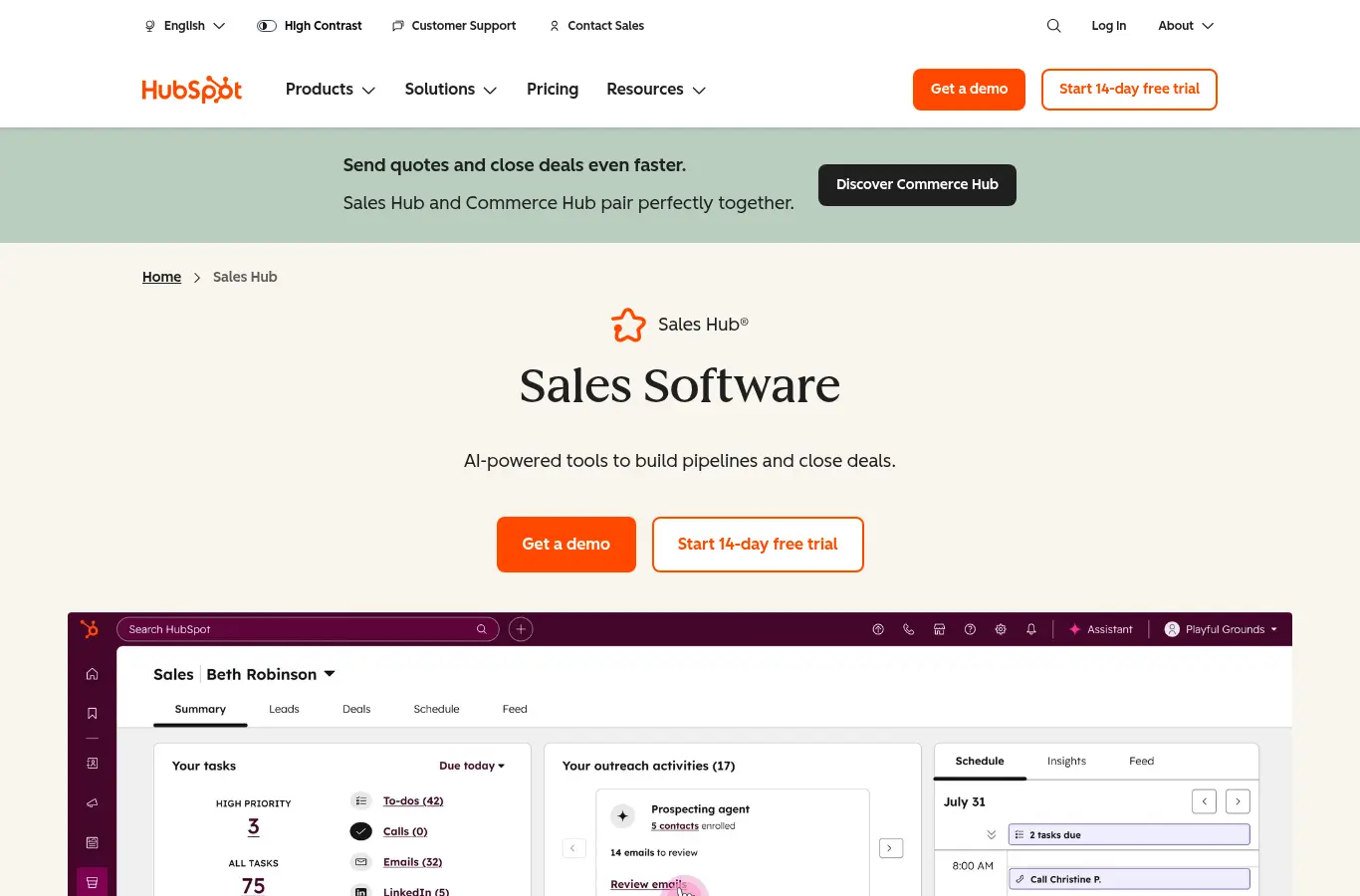Expand the double-chevron next to 2 tasks due

991,834
